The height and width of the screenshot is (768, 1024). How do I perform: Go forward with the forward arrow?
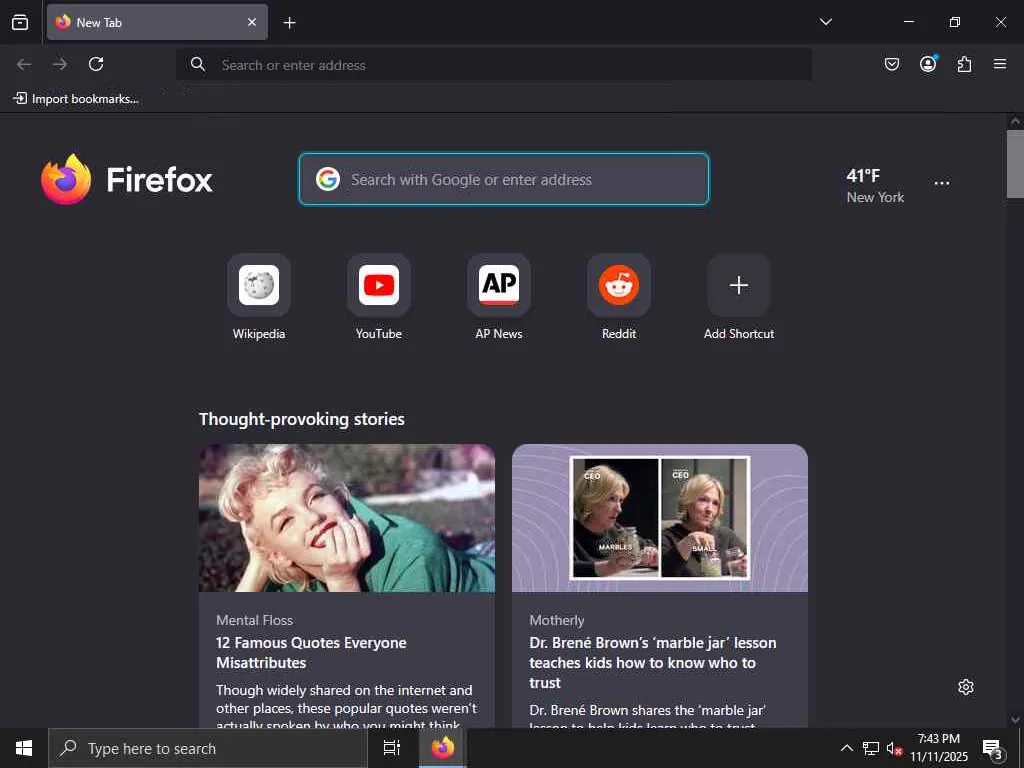pyautogui.click(x=60, y=64)
